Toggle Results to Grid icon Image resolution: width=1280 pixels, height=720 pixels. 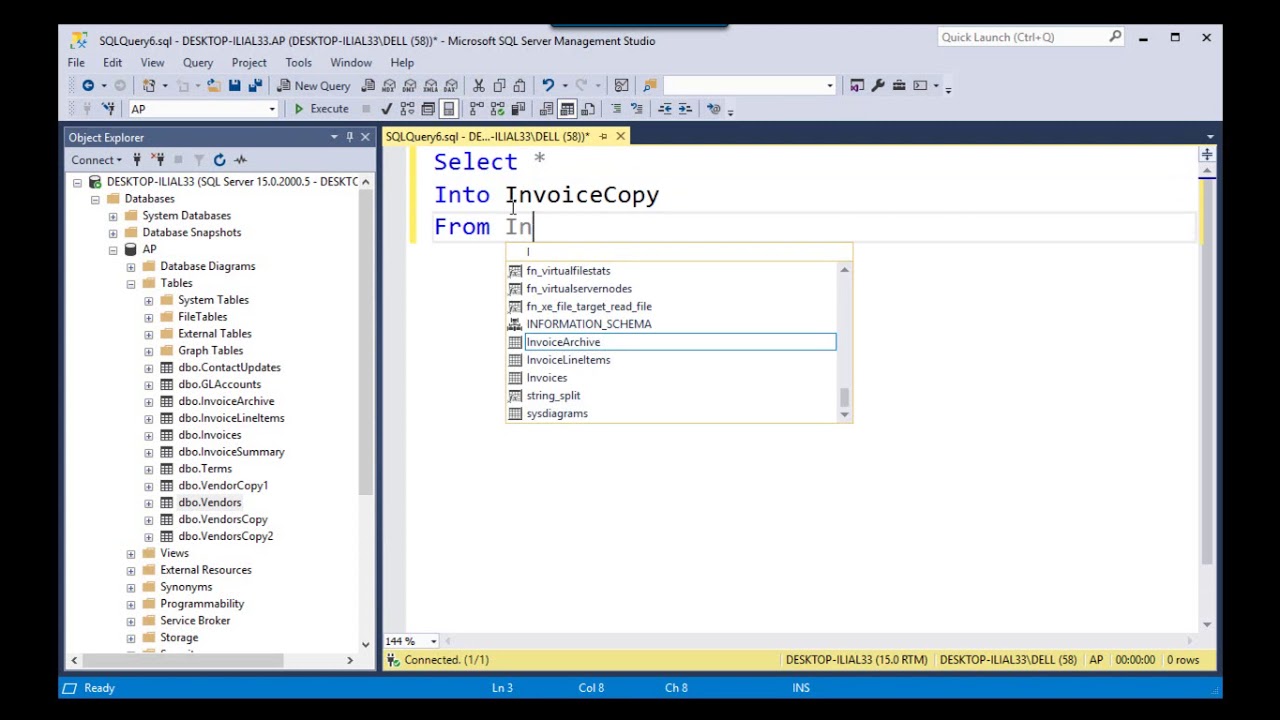click(567, 108)
